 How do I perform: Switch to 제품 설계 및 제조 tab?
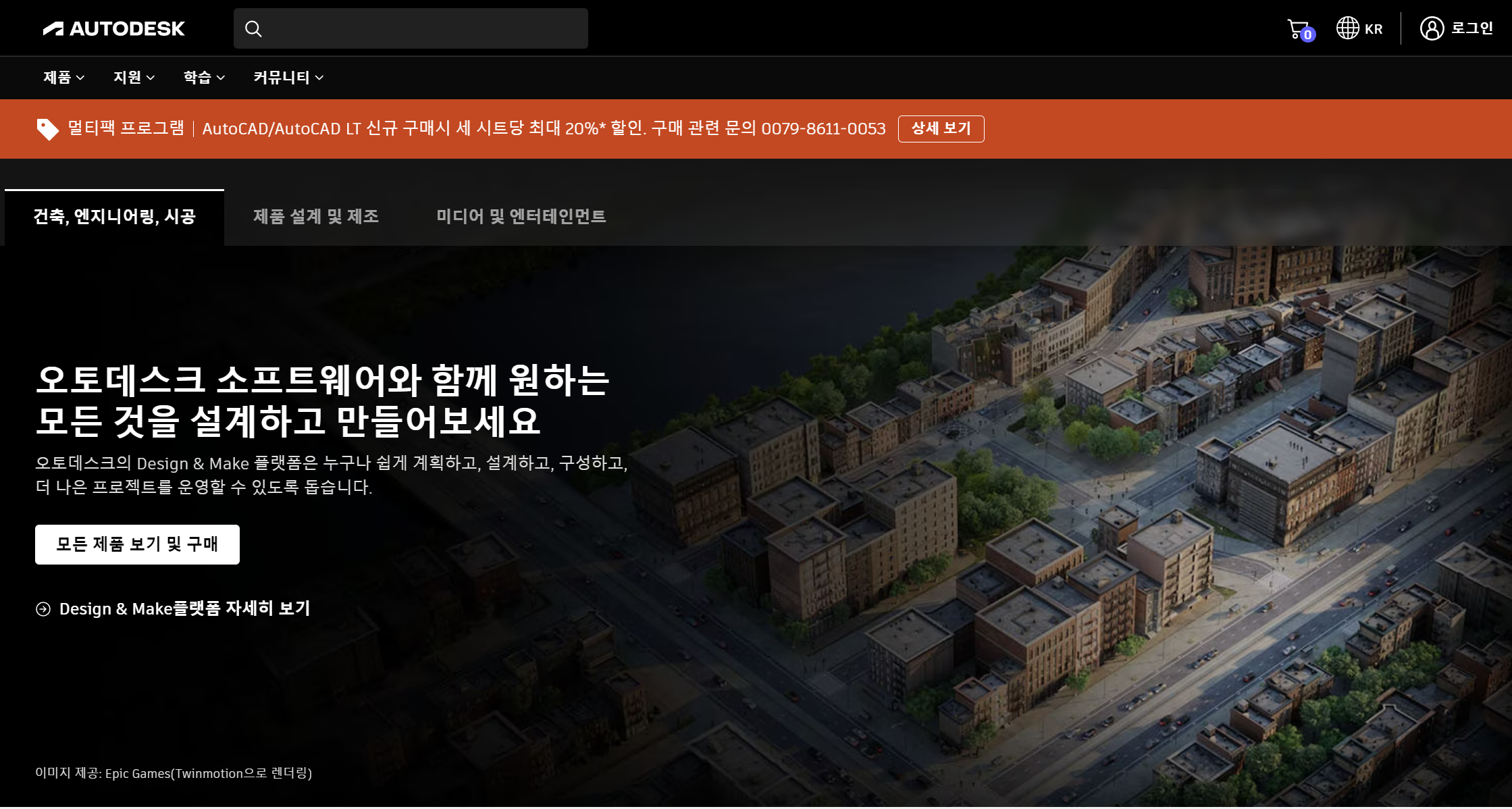[316, 217]
